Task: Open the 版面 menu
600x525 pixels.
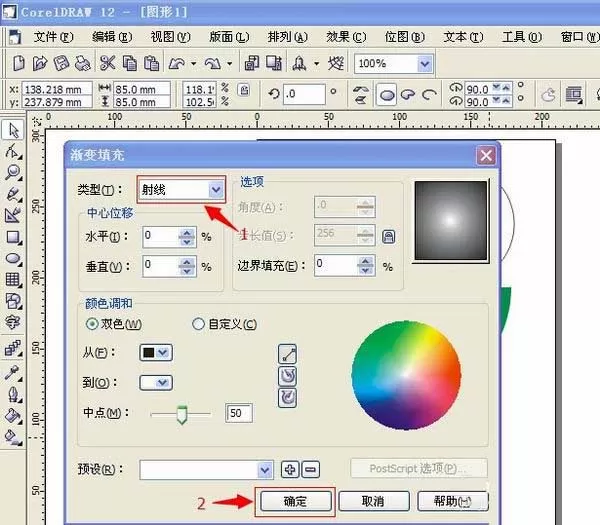Action: pos(229,37)
